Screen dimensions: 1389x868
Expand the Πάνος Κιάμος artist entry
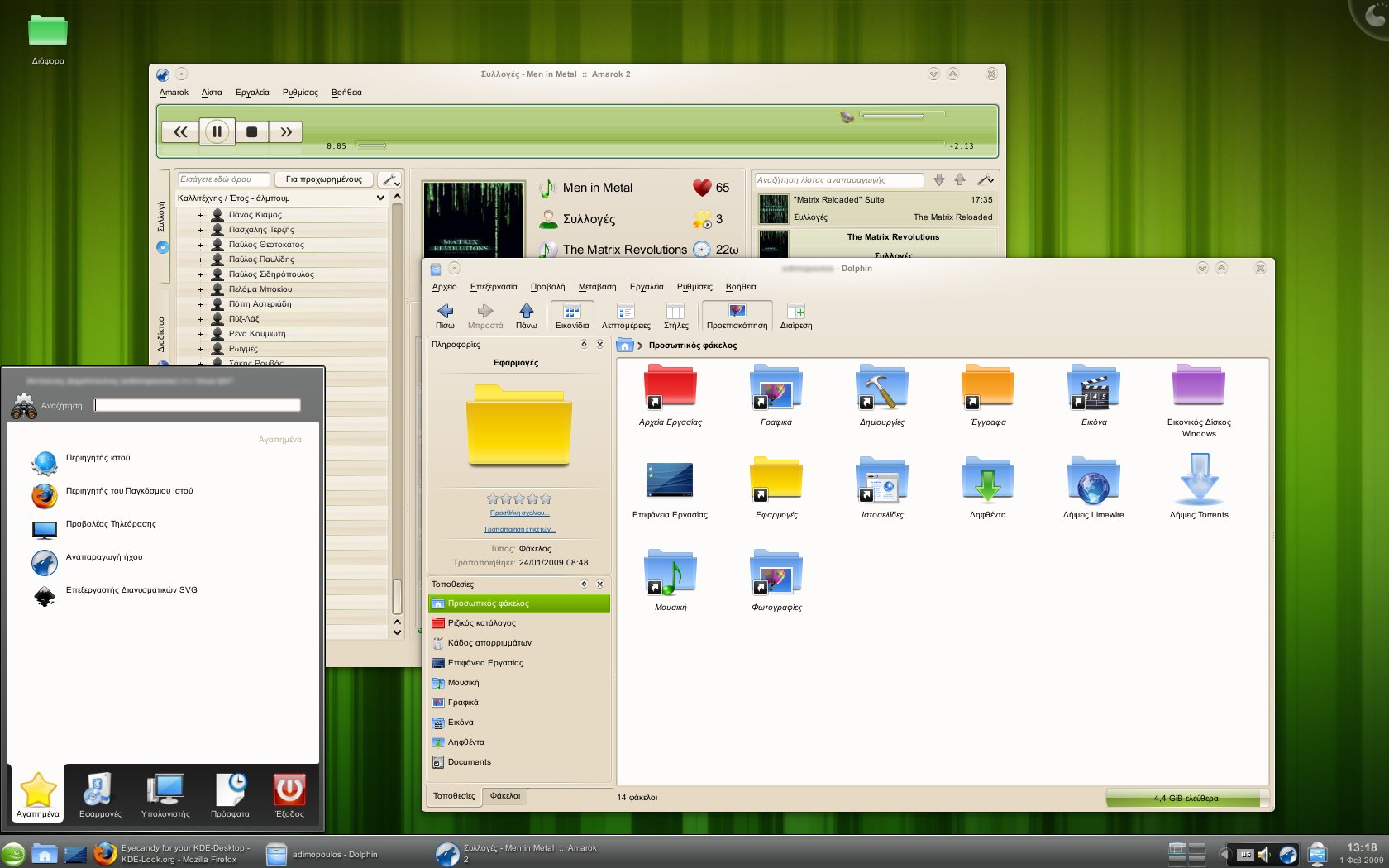pos(200,215)
